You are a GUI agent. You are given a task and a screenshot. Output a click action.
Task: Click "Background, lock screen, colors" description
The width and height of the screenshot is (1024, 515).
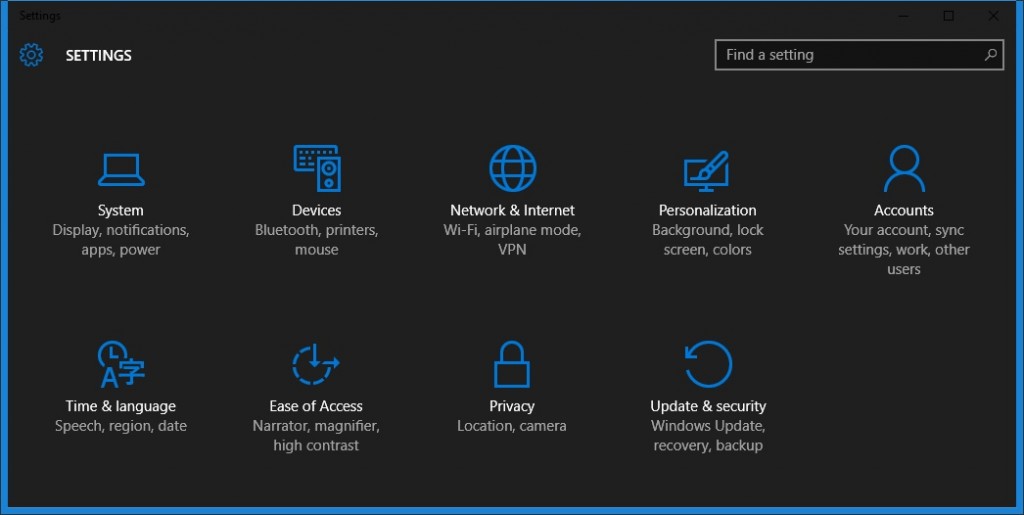point(708,240)
